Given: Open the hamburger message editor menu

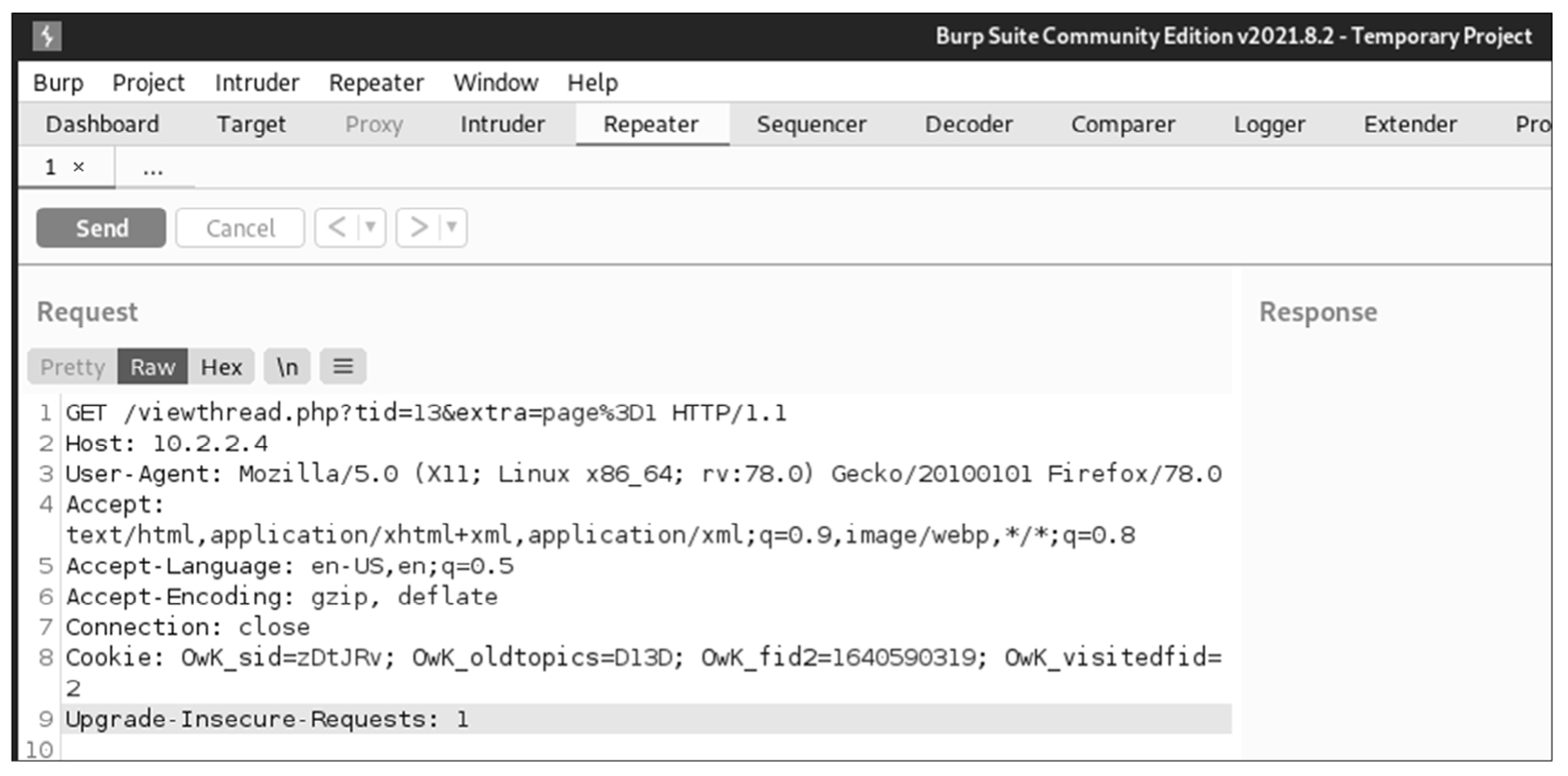Looking at the screenshot, I should point(343,367).
